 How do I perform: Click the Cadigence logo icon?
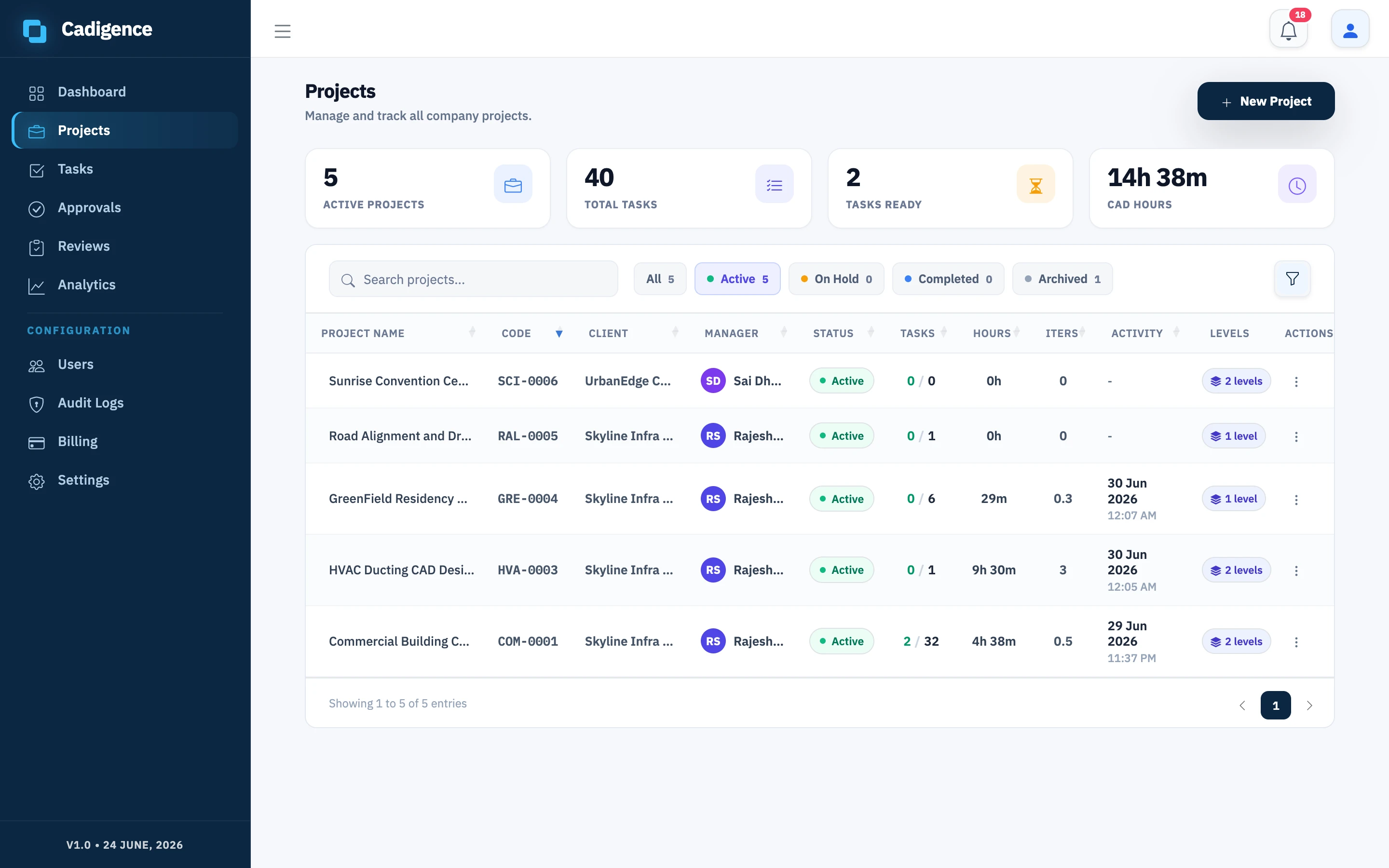34,31
